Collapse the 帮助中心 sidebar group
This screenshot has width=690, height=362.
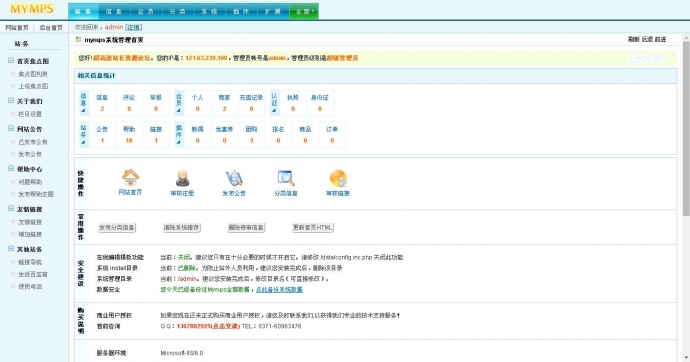(11, 168)
